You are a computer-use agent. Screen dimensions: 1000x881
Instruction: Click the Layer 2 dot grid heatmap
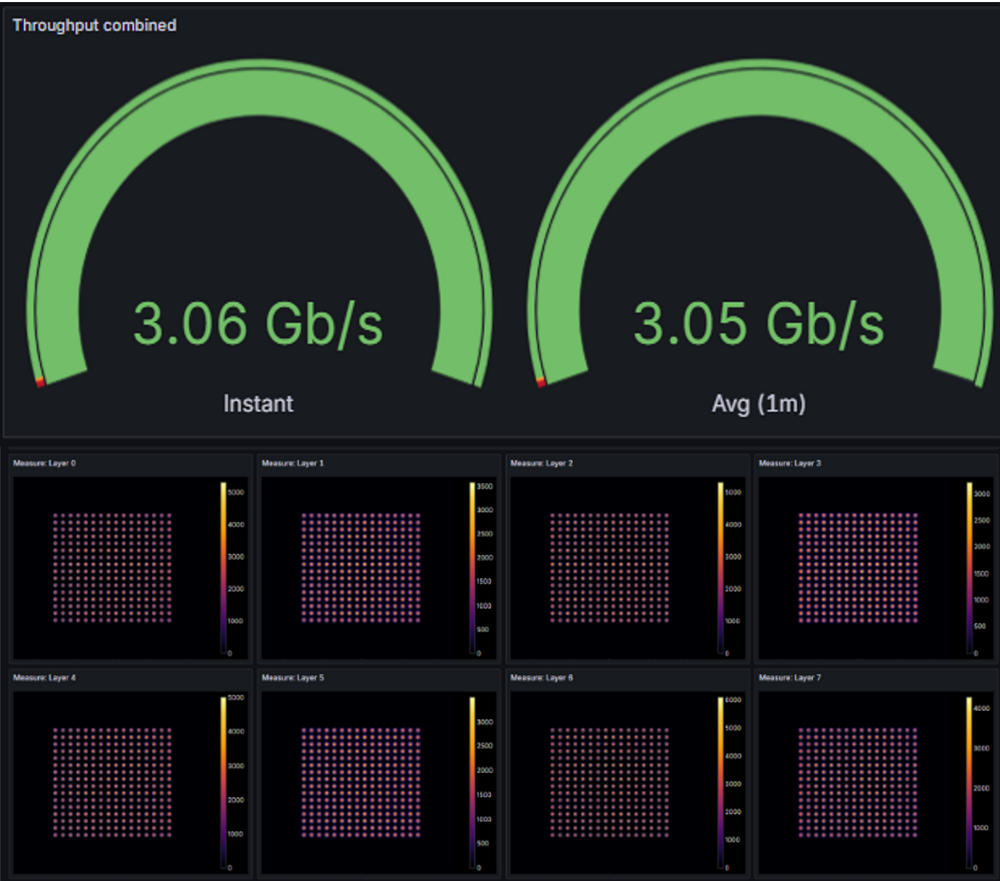pos(609,568)
